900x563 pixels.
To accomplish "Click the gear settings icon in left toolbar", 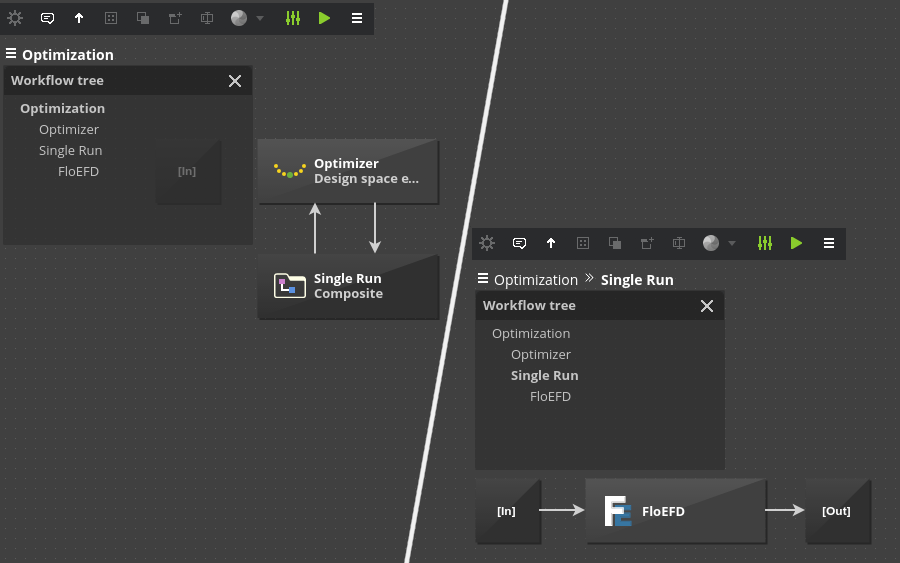I will tap(15, 18).
